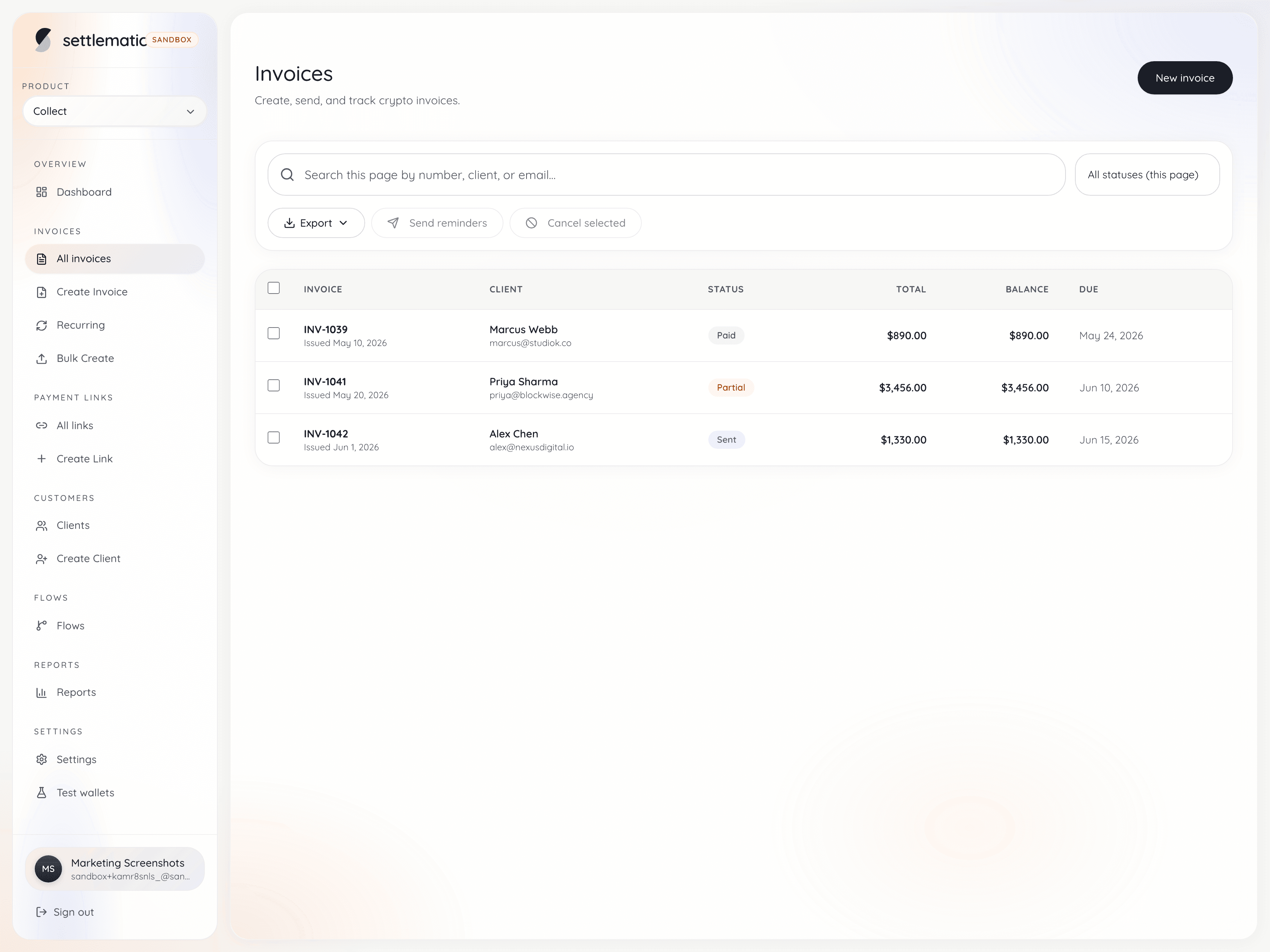Open Recurring in the sidebar
The width and height of the screenshot is (1270, 952).
(x=114, y=325)
